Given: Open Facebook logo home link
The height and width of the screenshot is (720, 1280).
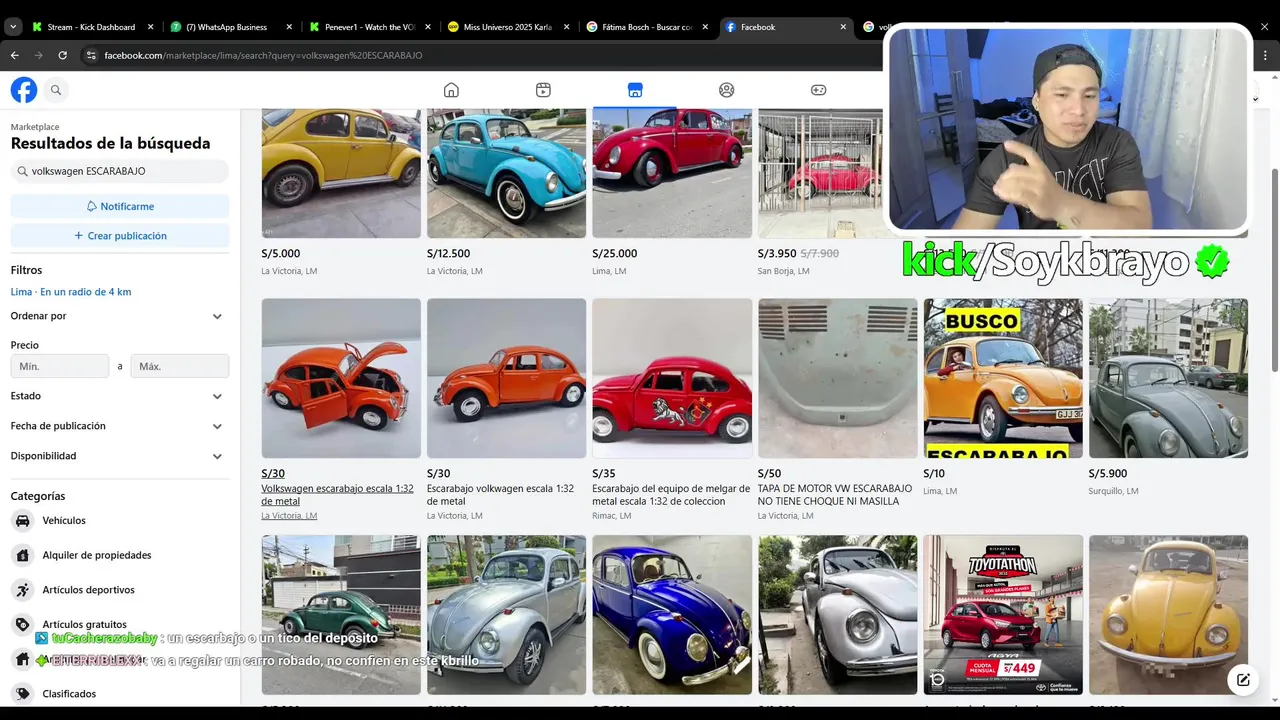Looking at the screenshot, I should [x=24, y=90].
